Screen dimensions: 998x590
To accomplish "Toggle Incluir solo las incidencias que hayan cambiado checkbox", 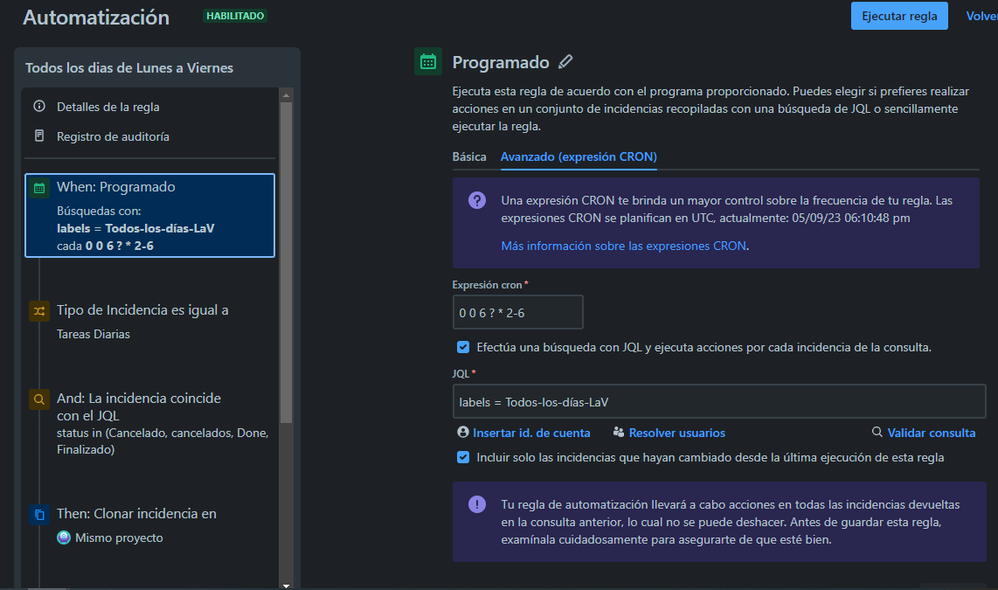I will [463, 457].
